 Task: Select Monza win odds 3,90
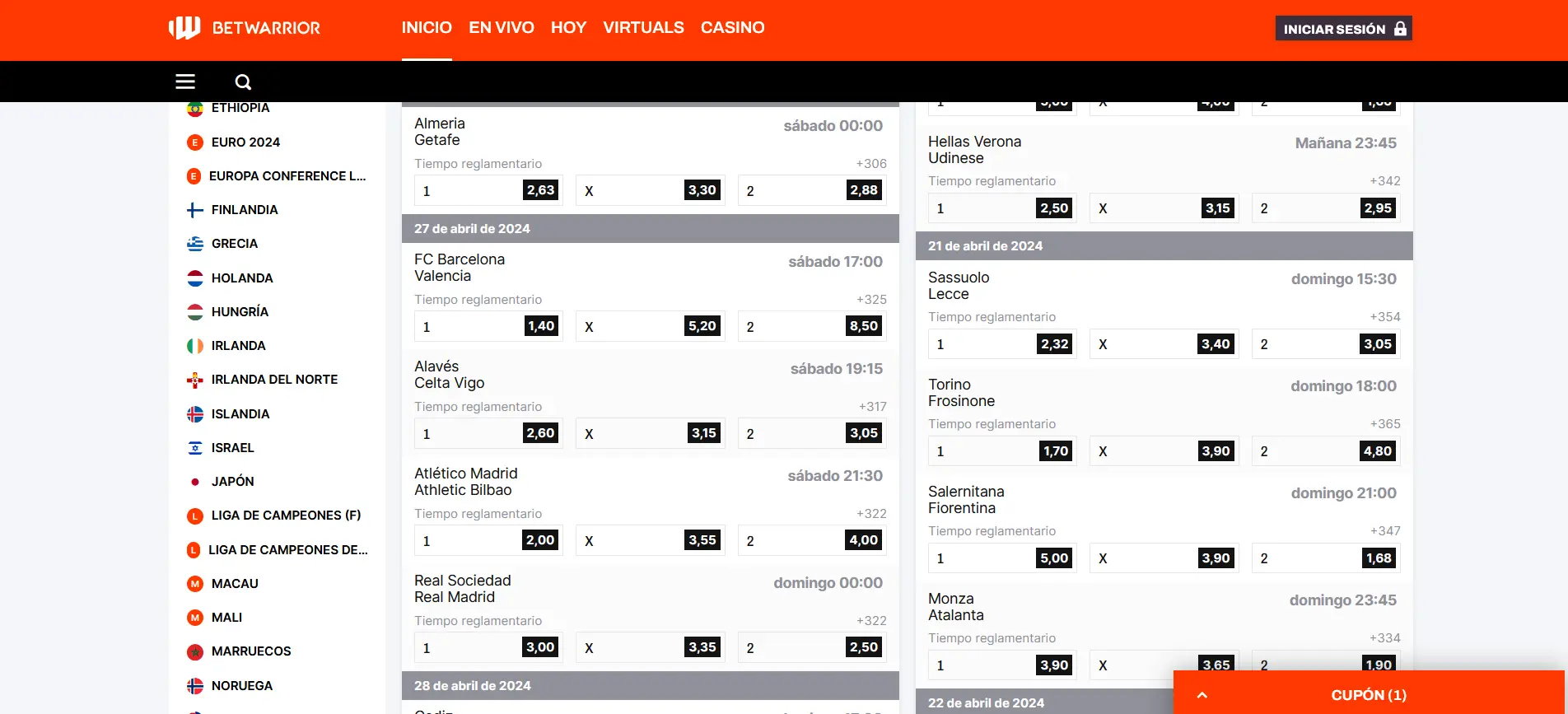[1003, 665]
